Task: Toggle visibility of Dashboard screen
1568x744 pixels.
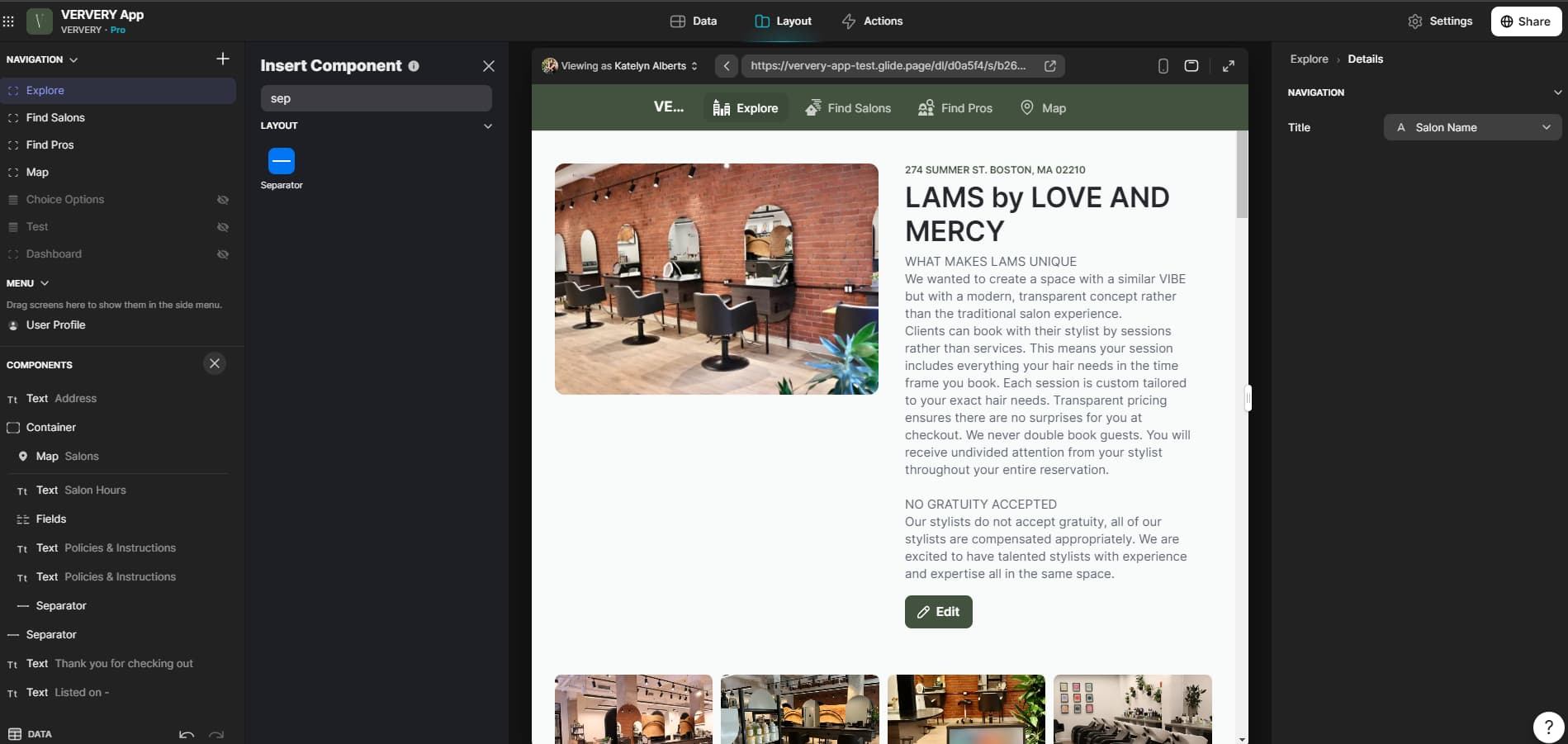Action: pyautogui.click(x=223, y=254)
